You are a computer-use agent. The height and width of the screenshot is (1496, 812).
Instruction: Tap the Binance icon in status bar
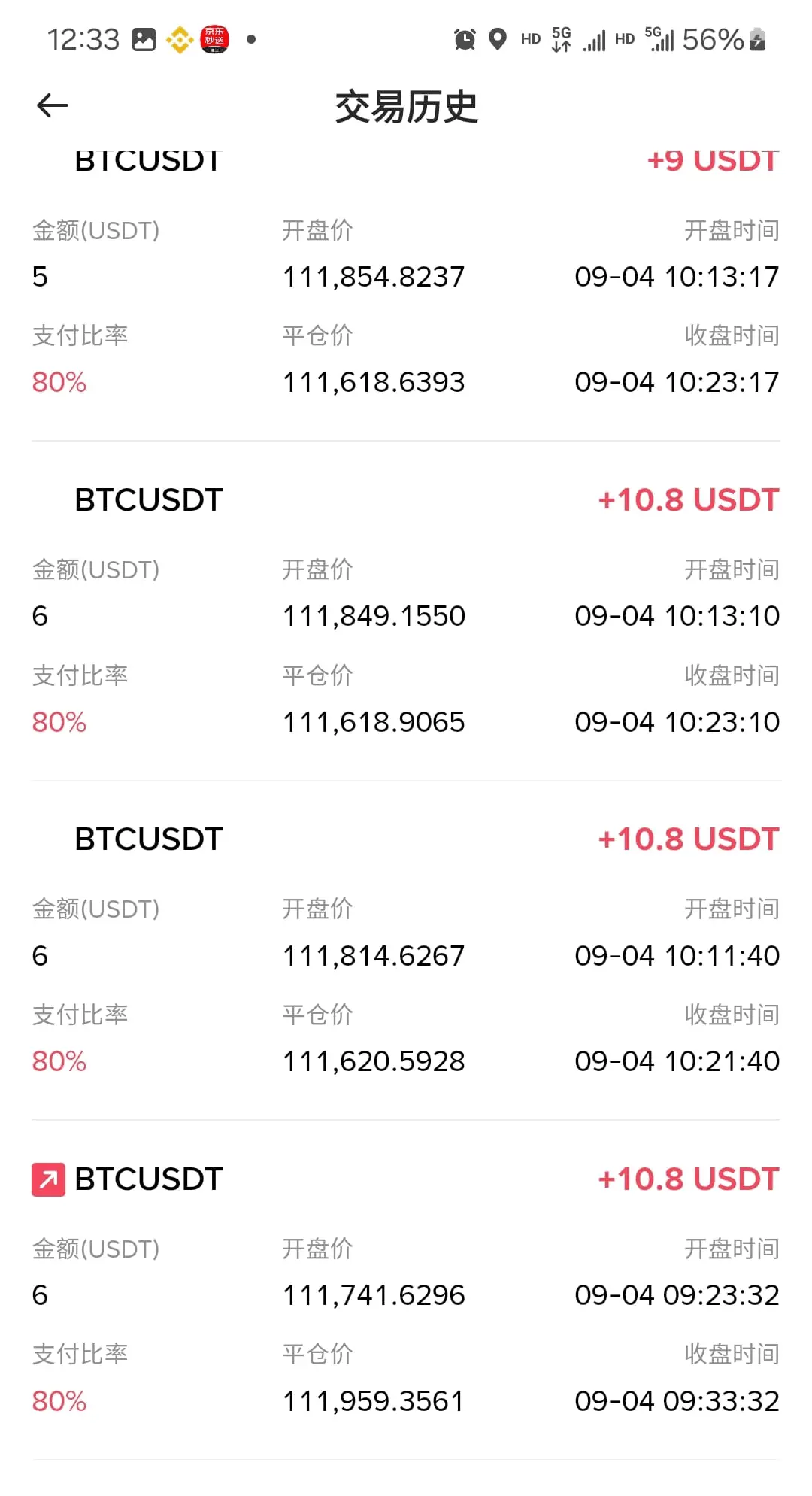click(x=180, y=39)
